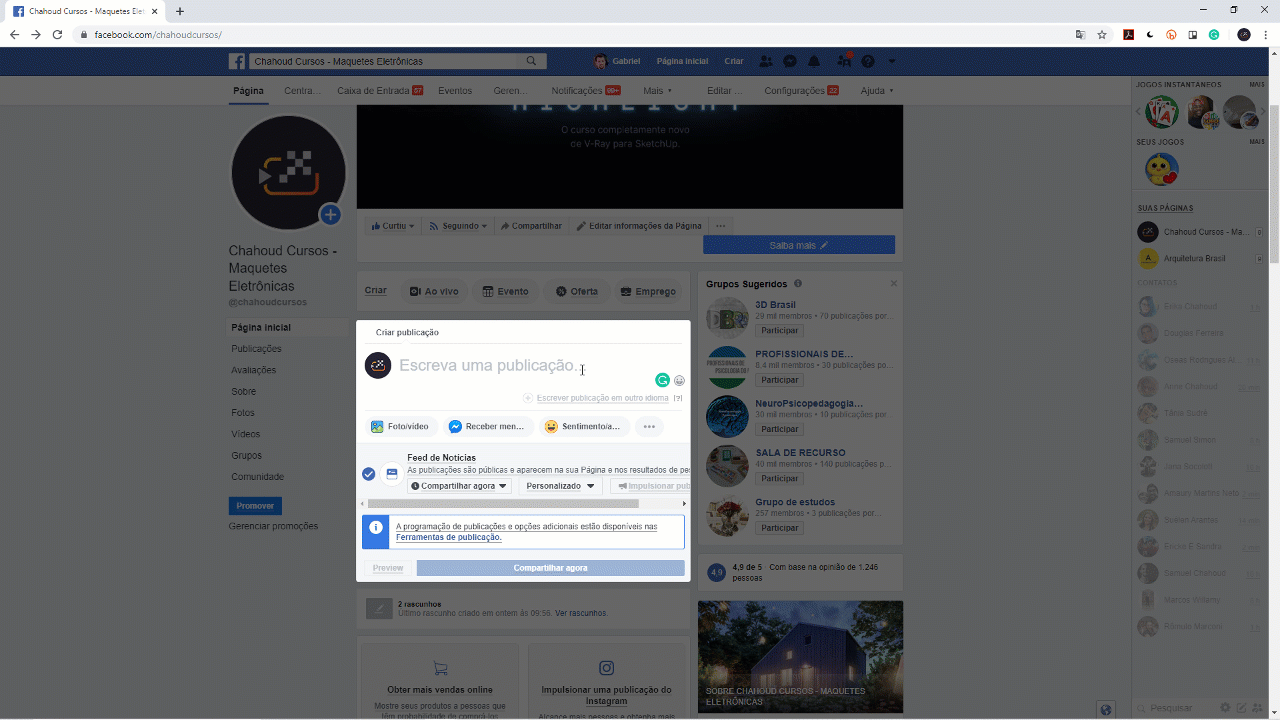Open the Ferramentas de publicação link
1280x720 pixels.
click(449, 537)
